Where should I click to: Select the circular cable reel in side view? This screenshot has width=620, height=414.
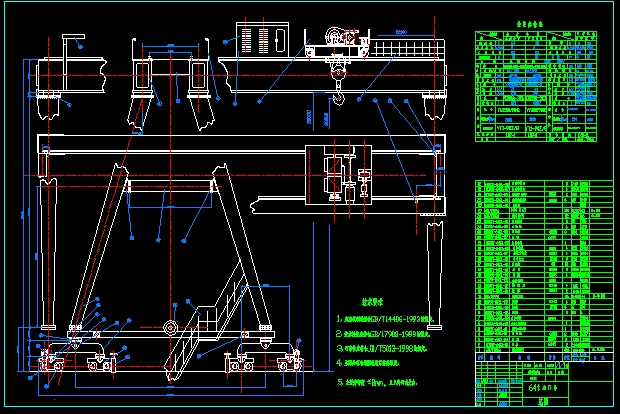[171, 329]
